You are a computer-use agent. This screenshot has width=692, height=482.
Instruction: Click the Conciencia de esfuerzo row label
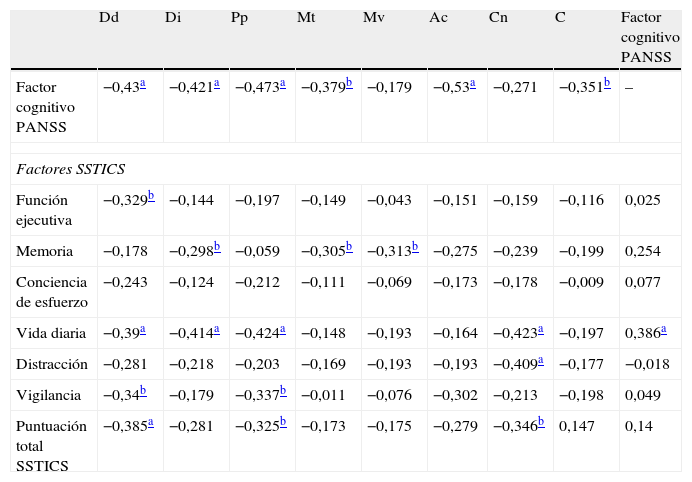pos(52,289)
